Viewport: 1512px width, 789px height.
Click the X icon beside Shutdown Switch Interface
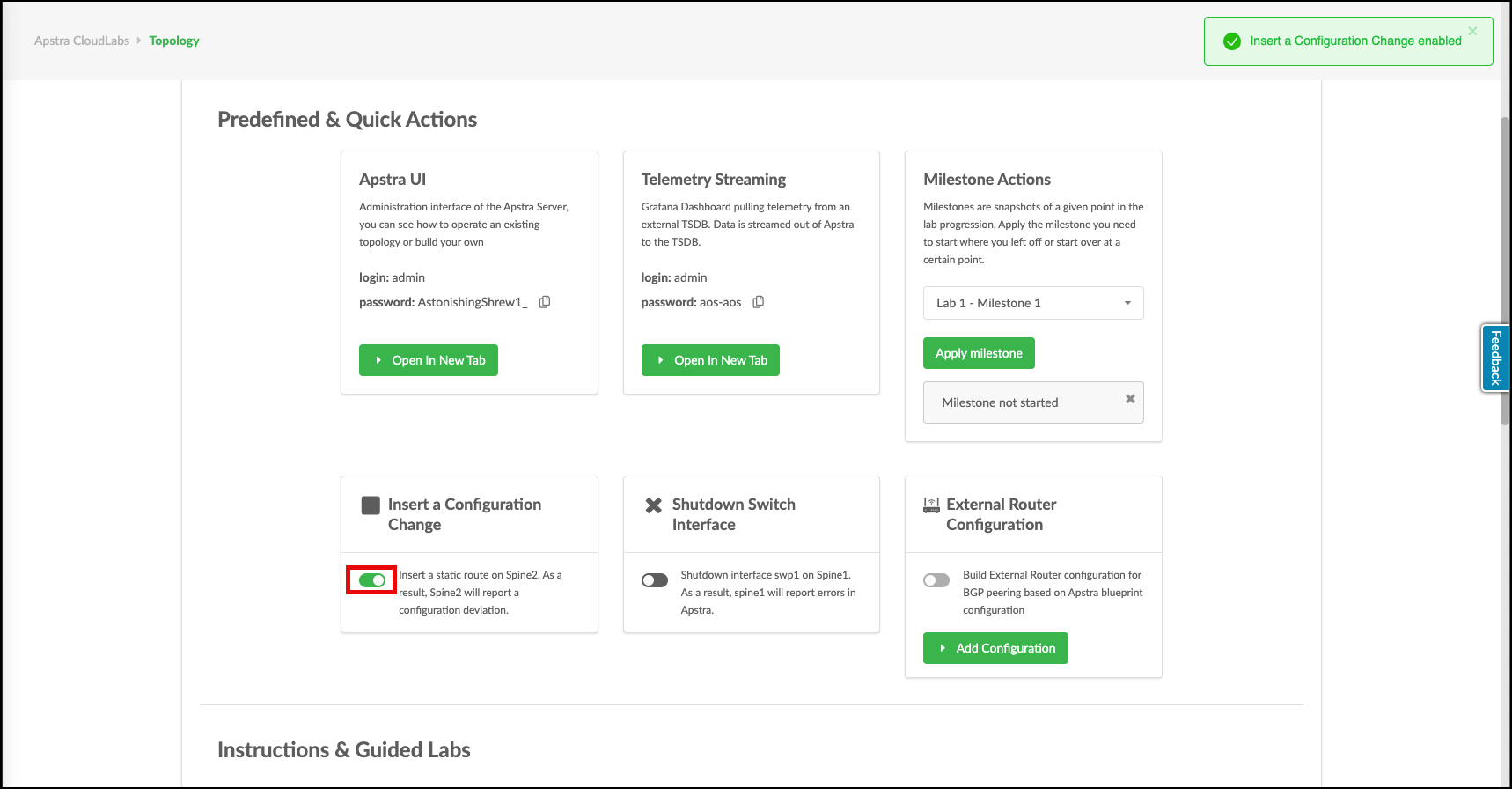(654, 505)
